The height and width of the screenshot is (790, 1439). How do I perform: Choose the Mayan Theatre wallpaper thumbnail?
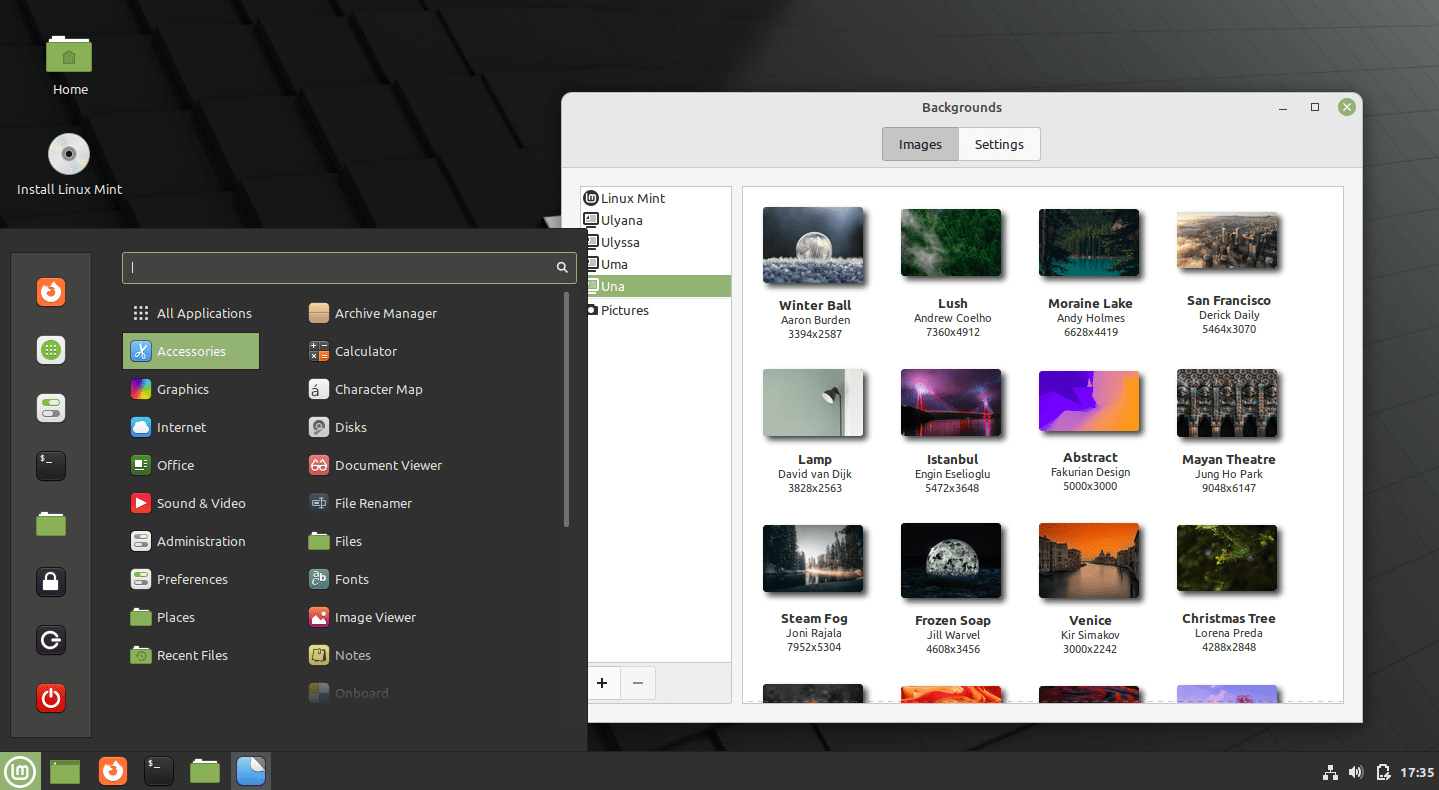click(1227, 403)
